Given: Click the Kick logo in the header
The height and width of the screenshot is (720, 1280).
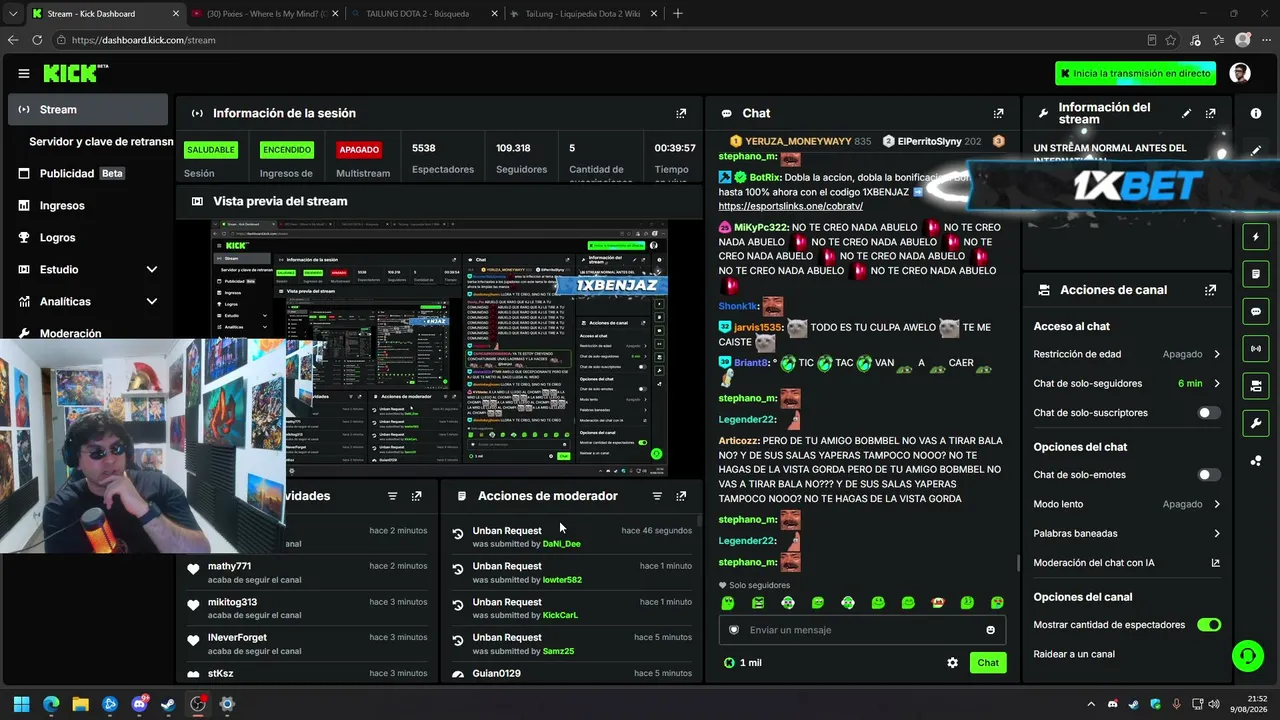Looking at the screenshot, I should pos(75,73).
